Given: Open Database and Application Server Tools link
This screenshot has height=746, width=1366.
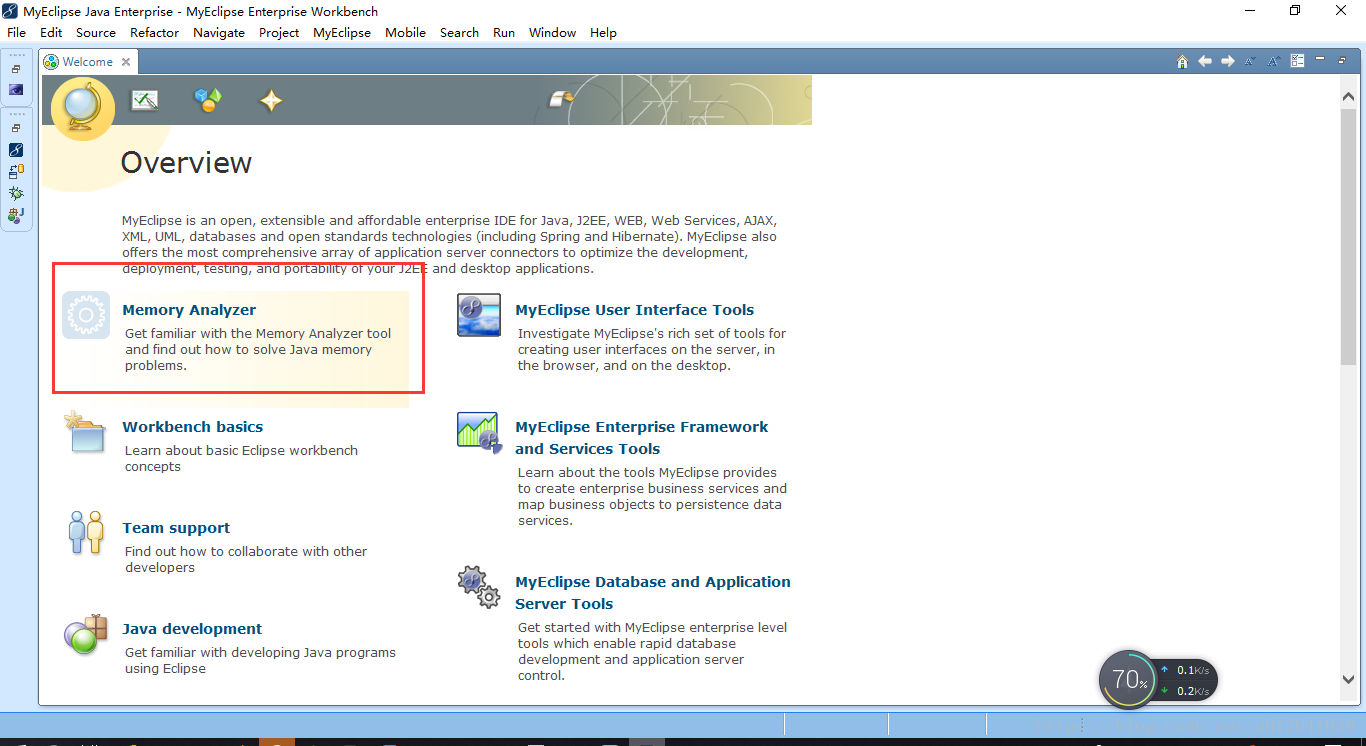Looking at the screenshot, I should tap(653, 593).
